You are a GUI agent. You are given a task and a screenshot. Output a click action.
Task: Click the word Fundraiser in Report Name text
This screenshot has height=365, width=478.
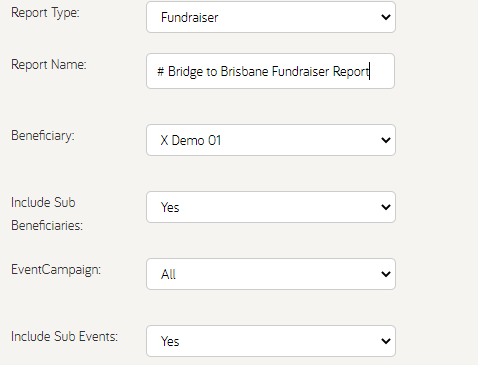pyautogui.click(x=300, y=71)
